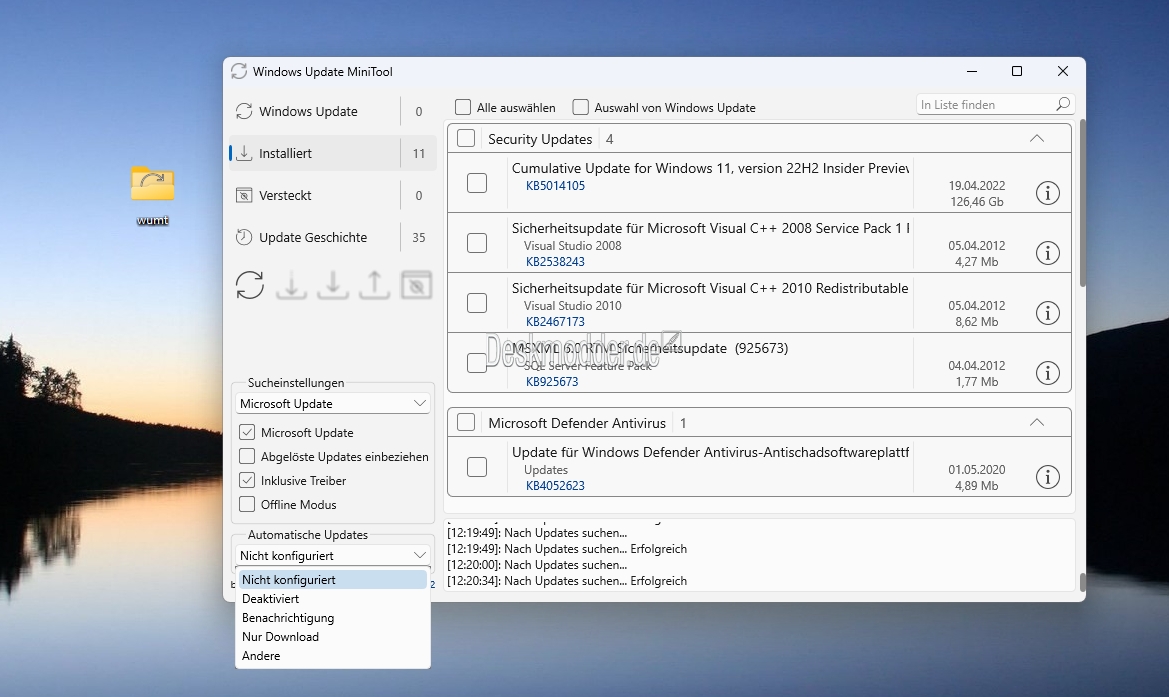Uncheck Microsoft Update under Sucheinstellungen
Screen dimensions: 1169x697
(247, 432)
